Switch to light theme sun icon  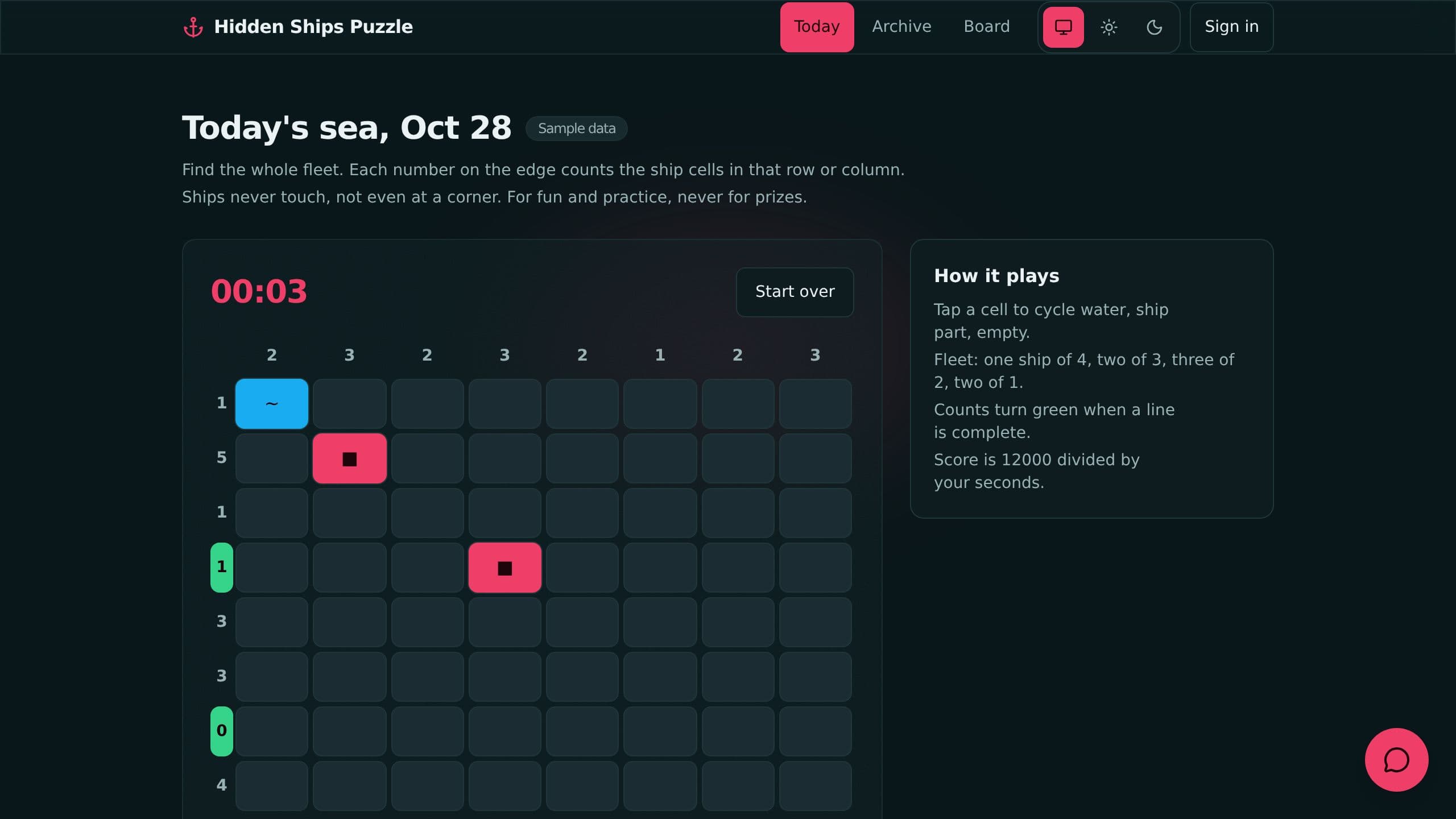point(1108,27)
